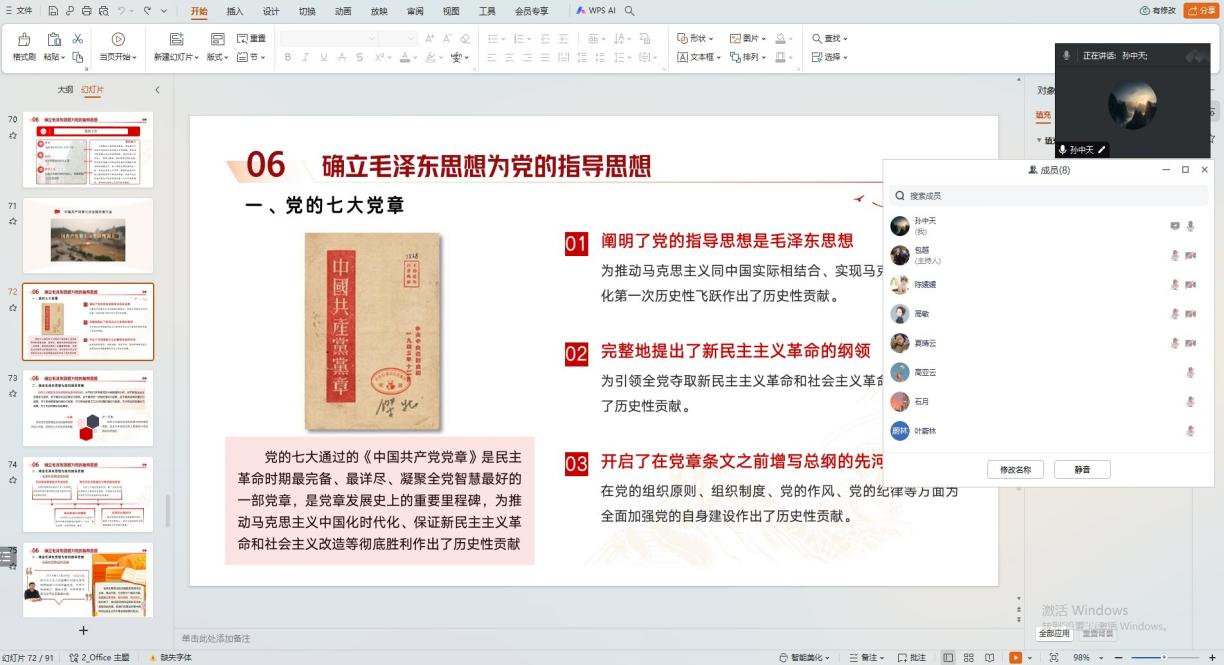Toggle normal view button in status bar

[x=948, y=657]
